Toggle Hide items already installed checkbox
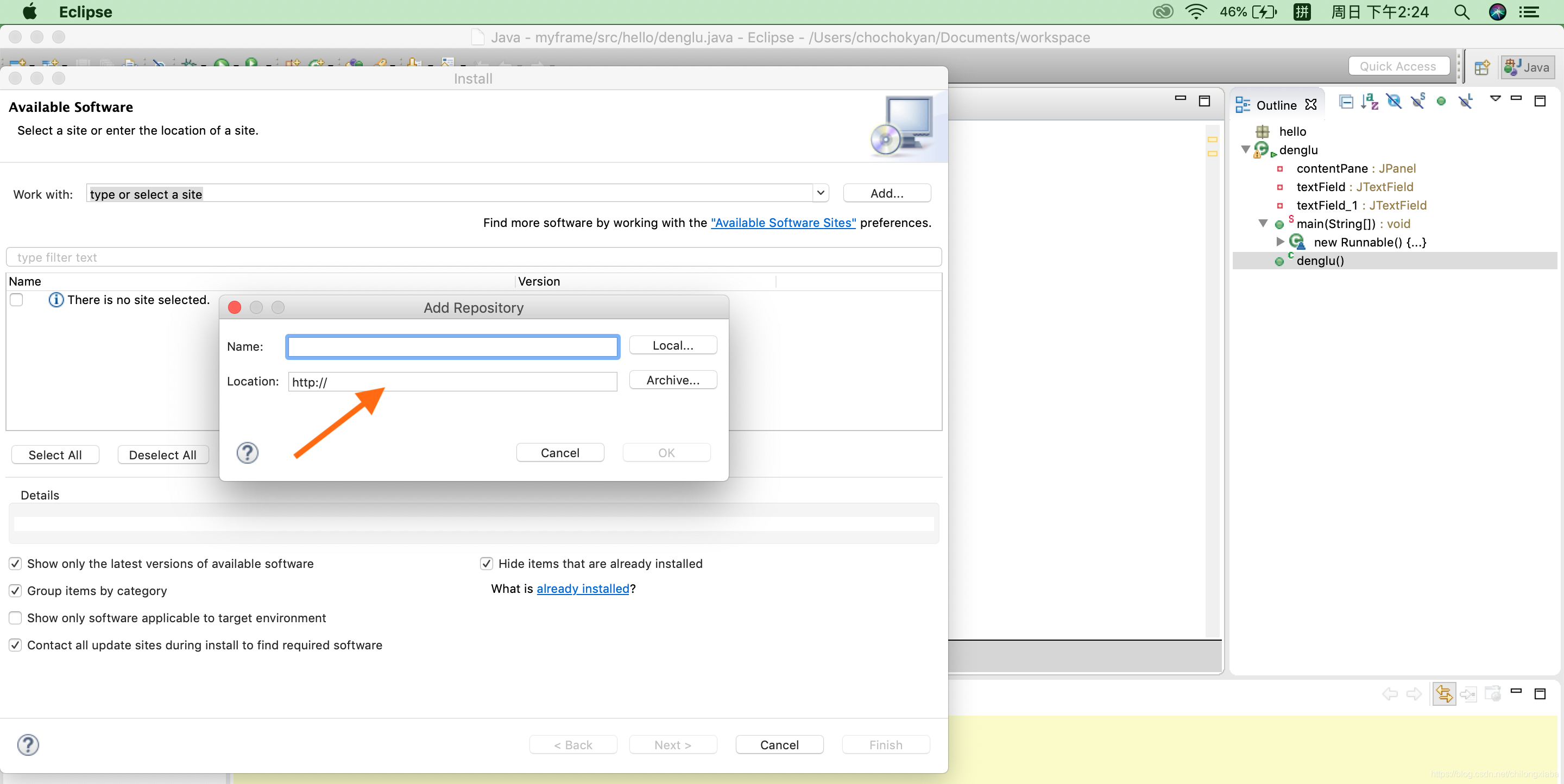Screen dimensions: 1564x784 (487, 564)
